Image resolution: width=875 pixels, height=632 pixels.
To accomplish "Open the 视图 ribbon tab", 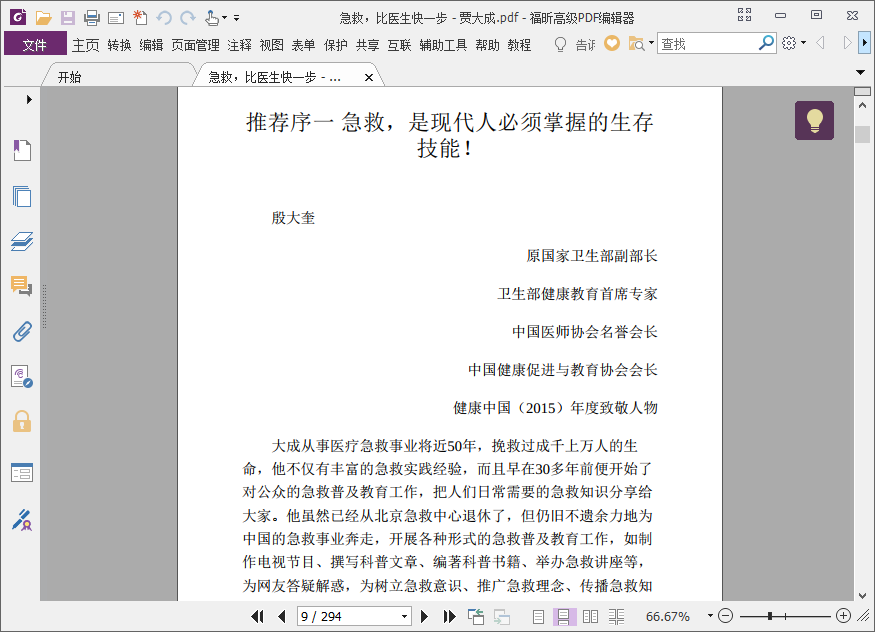I will point(272,45).
